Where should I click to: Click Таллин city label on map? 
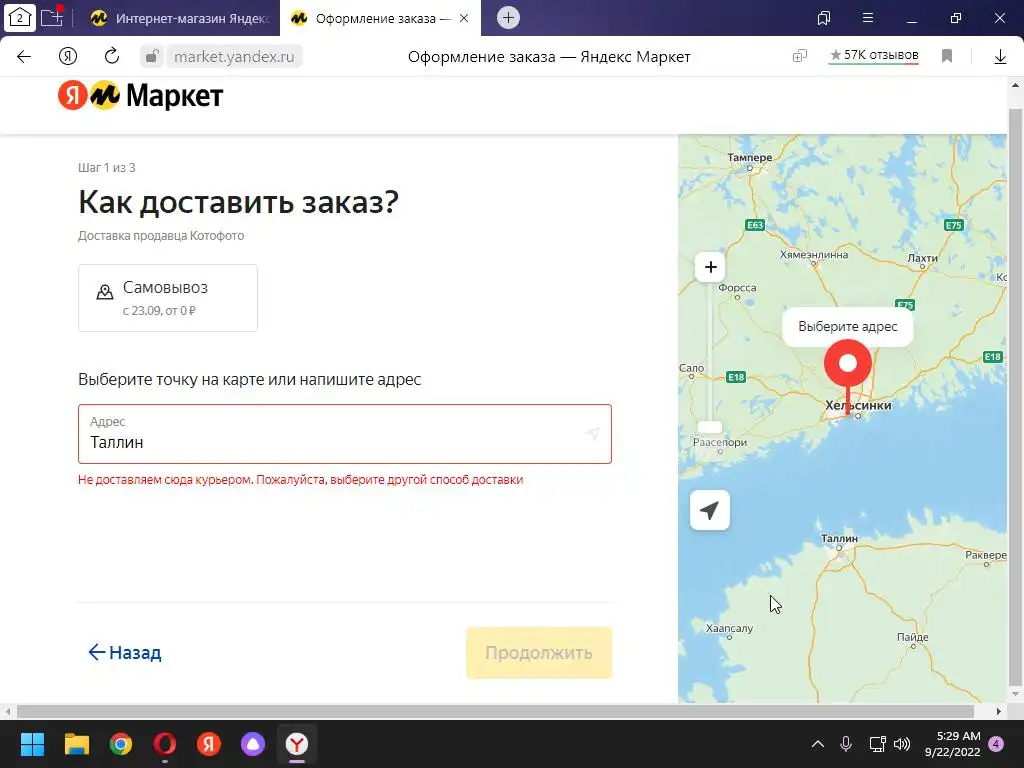click(839, 539)
